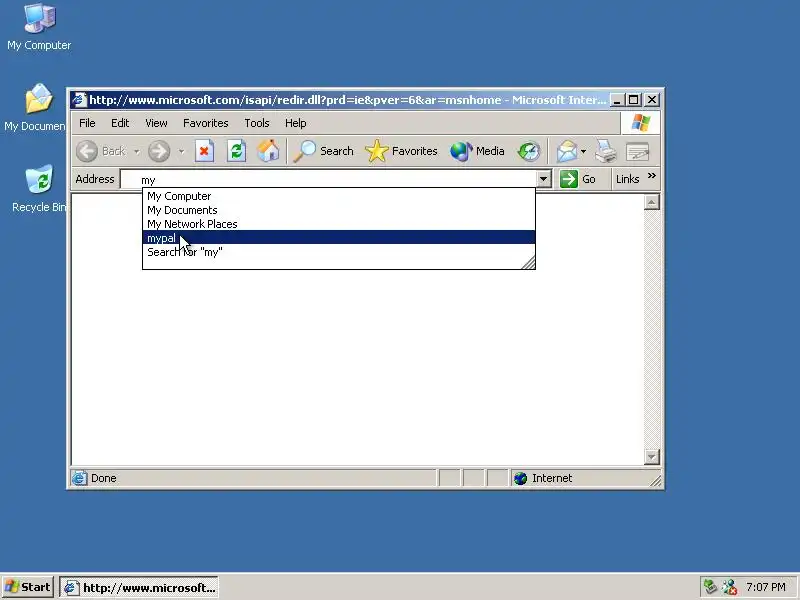Screen dimensions: 800x600
Task: Expand the Links bar chevron
Action: (x=652, y=176)
